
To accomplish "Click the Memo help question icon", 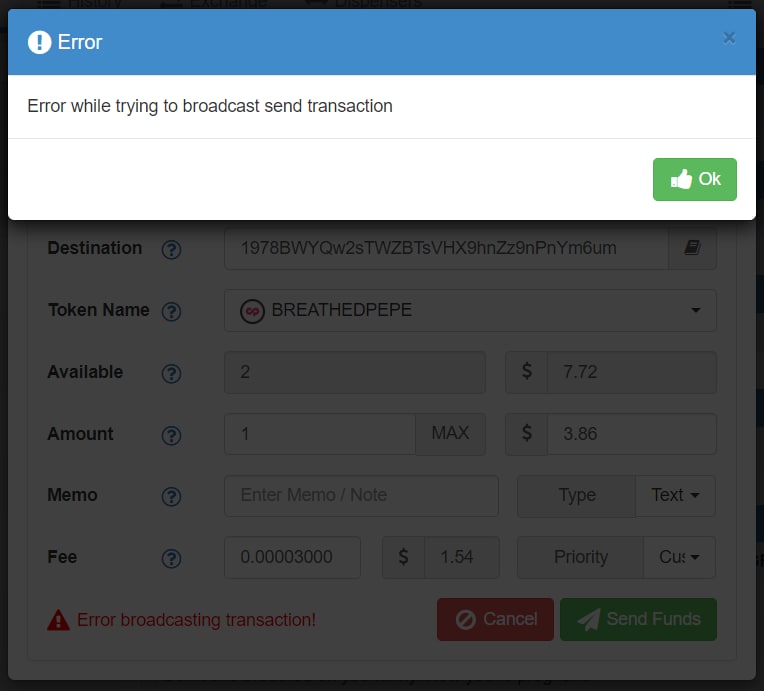I will point(171,496).
